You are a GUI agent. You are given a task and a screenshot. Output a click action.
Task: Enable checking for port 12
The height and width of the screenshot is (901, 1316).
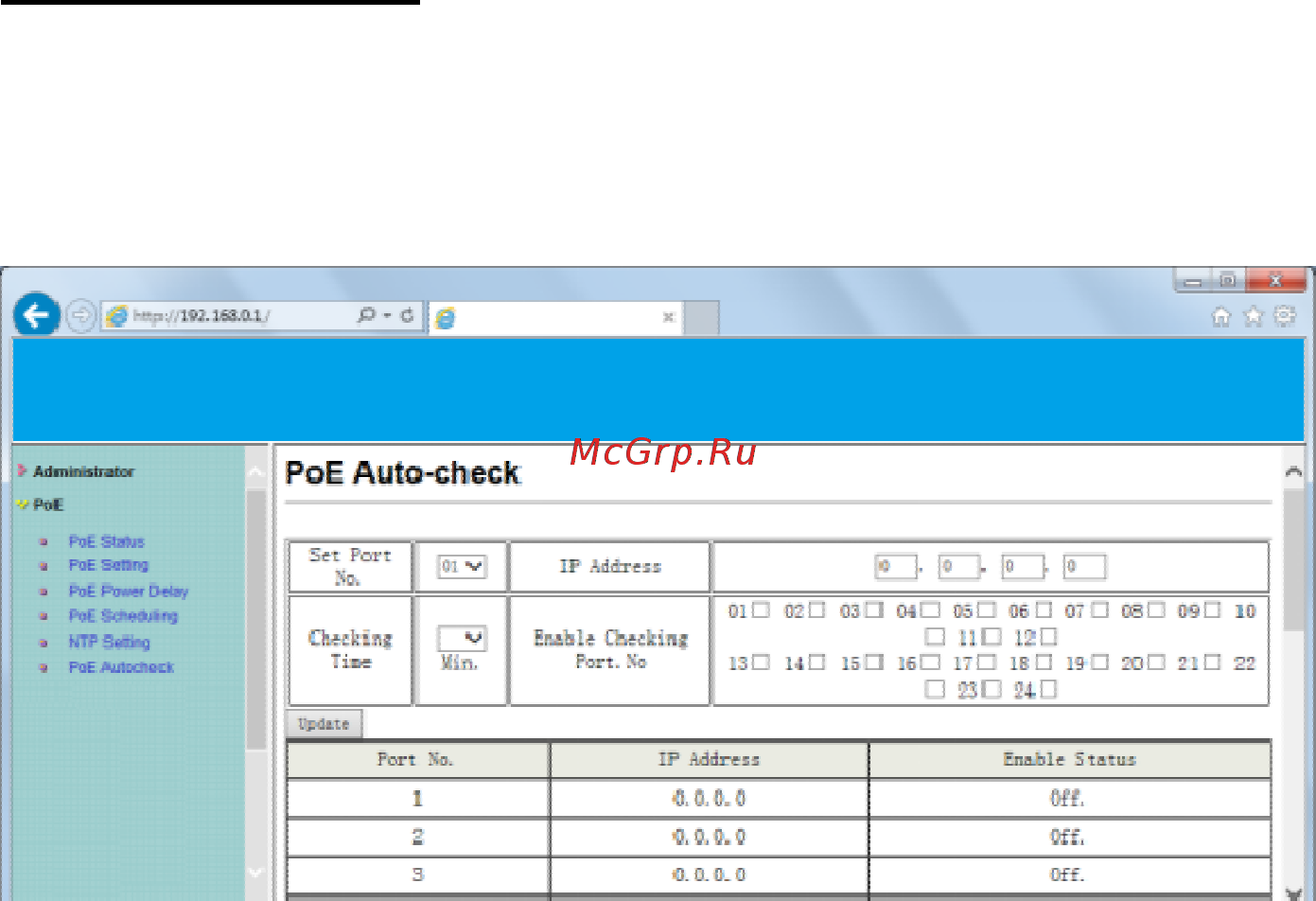1048,637
